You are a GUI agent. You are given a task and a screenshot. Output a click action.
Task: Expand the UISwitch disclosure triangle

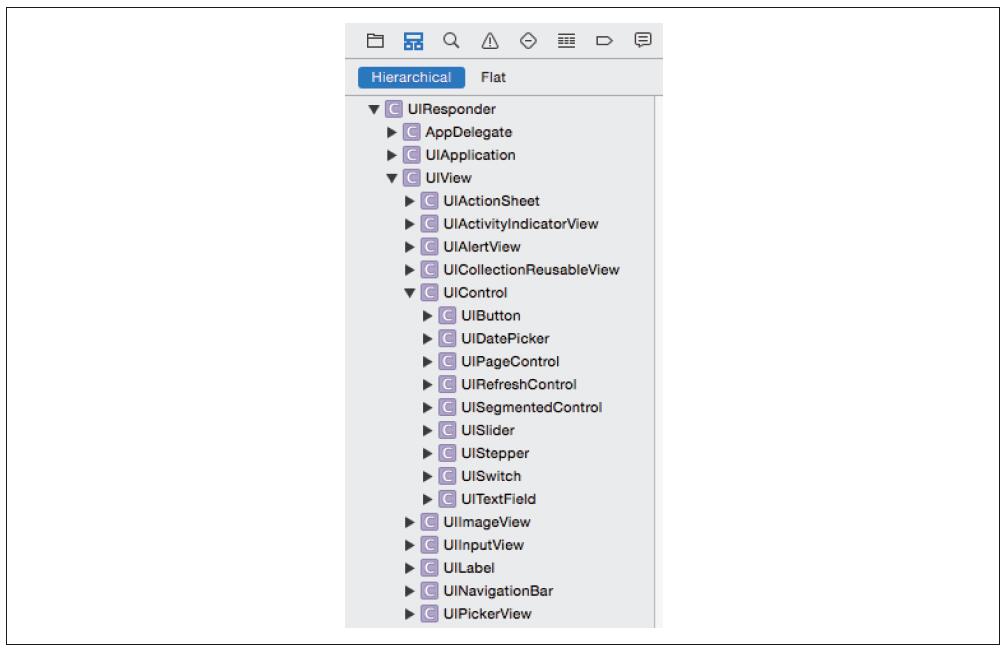tap(428, 477)
